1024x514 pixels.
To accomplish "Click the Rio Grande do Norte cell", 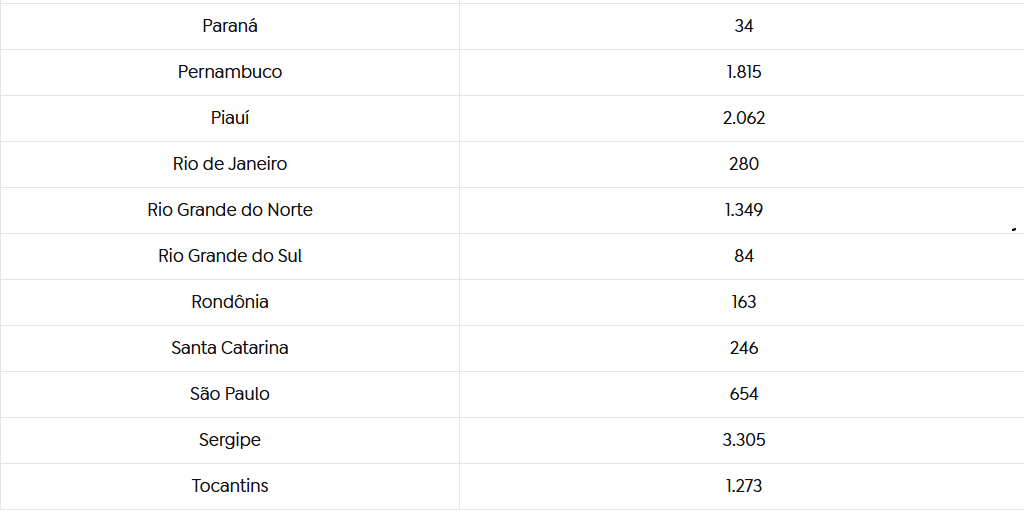I will (x=230, y=210).
